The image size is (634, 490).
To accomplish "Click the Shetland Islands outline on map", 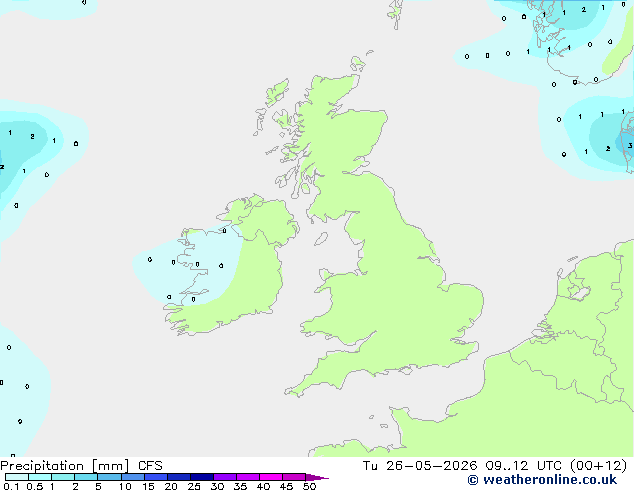I will [395, 14].
